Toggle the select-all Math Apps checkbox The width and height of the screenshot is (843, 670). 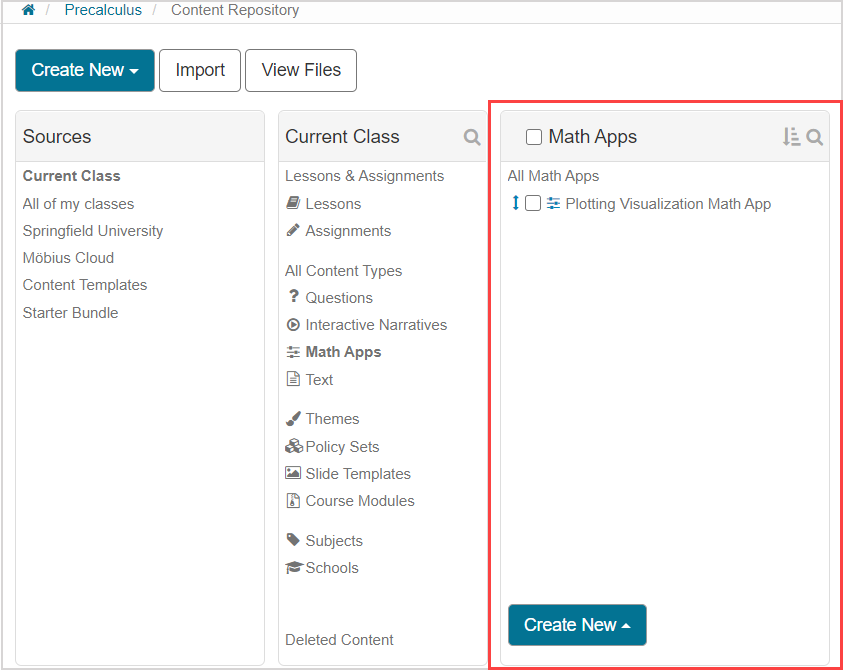coord(534,137)
